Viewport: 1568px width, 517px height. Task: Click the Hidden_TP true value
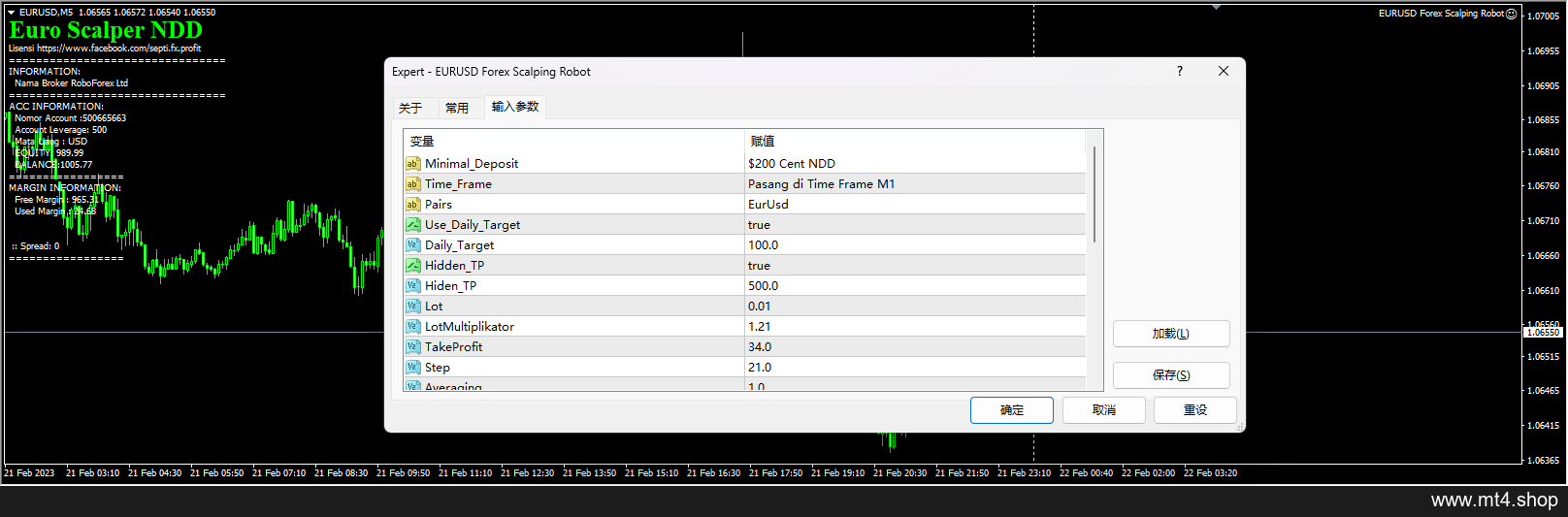(x=915, y=266)
